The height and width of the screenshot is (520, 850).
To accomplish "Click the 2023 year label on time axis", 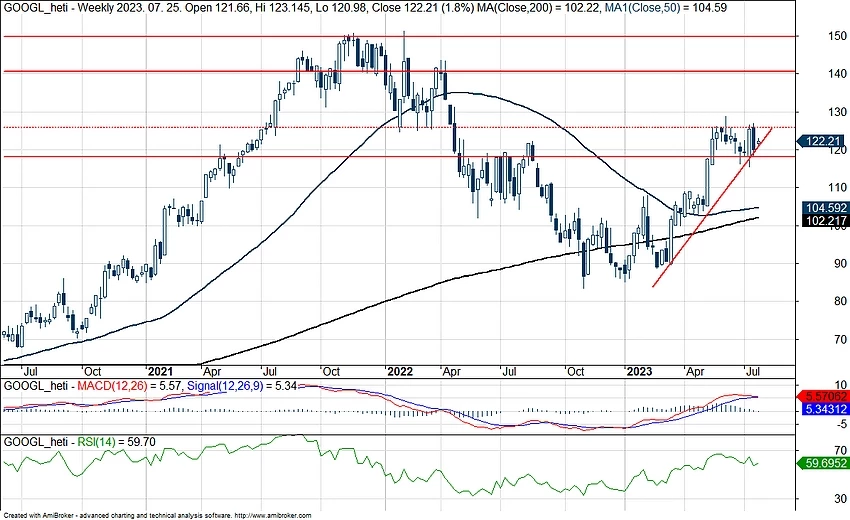I will [639, 371].
